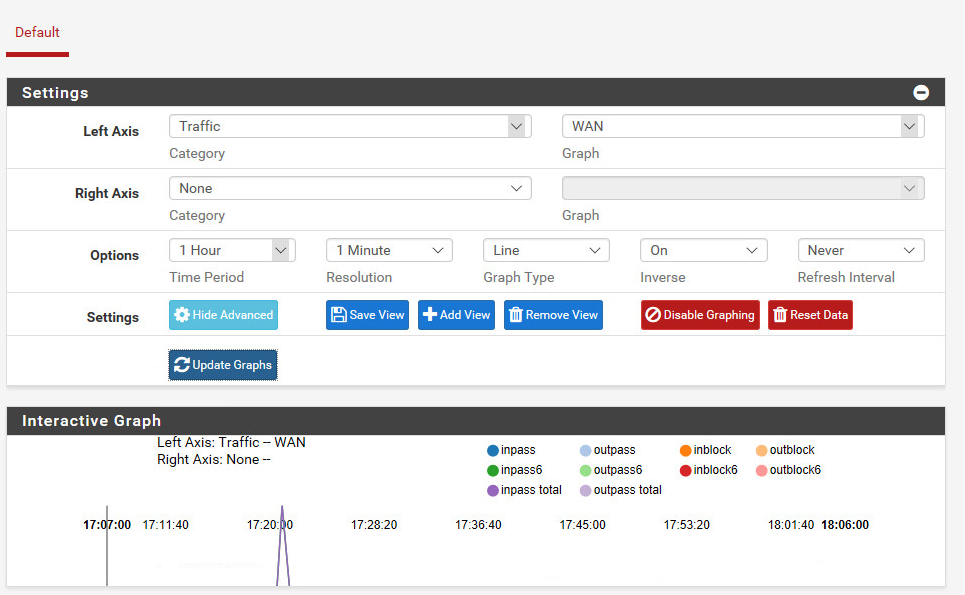Click the purple traffic spike near 17:20
Image resolution: width=965 pixels, height=595 pixels.
pyautogui.click(x=282, y=548)
